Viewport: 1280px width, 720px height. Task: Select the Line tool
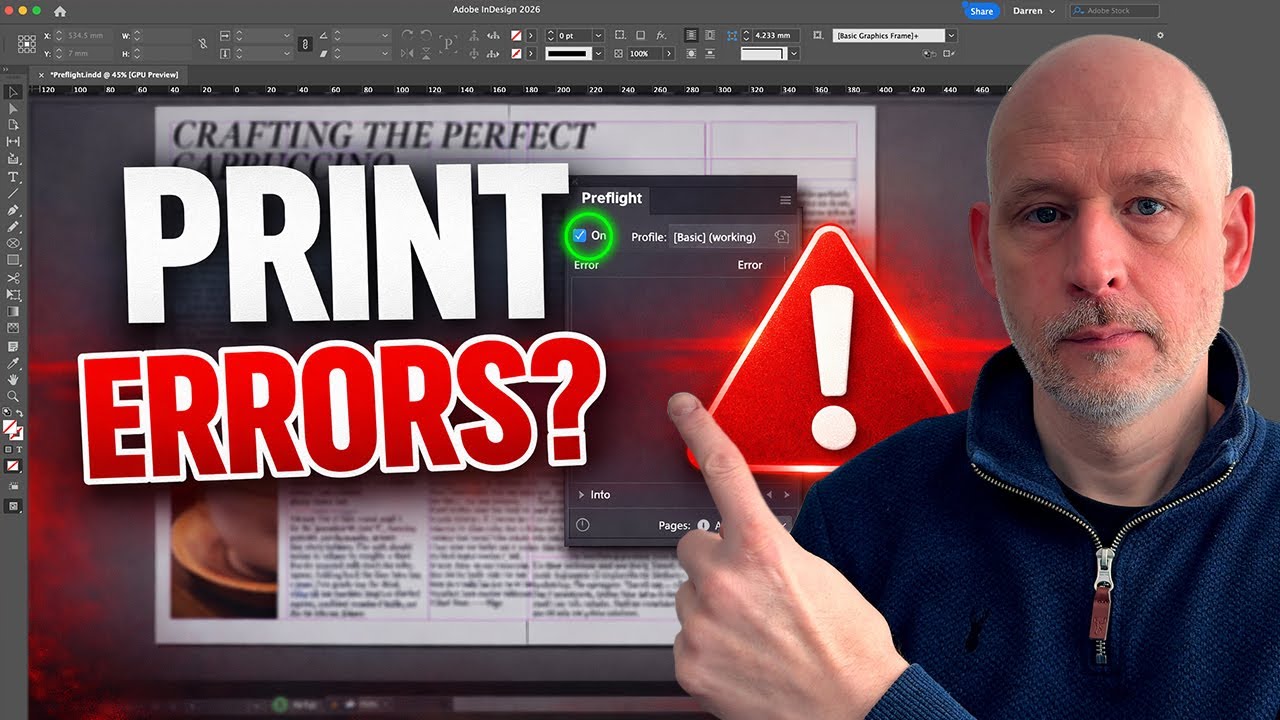[13, 193]
